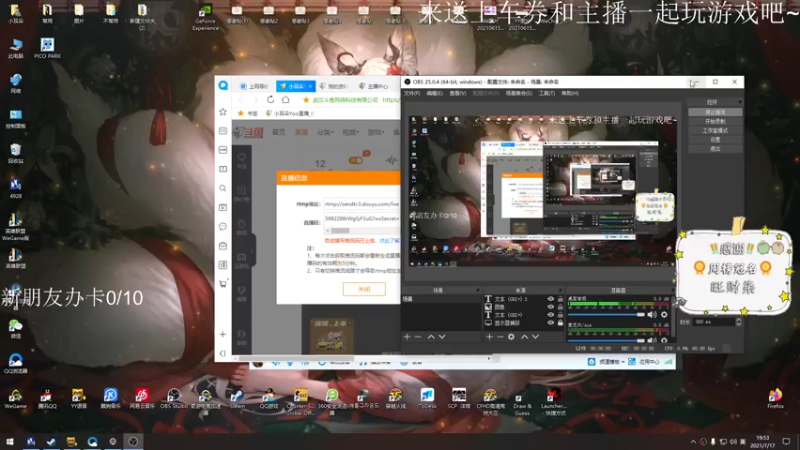Screen dimensions: 800x450
Task: Open WeGame desktop shortcut
Action: click(x=15, y=399)
